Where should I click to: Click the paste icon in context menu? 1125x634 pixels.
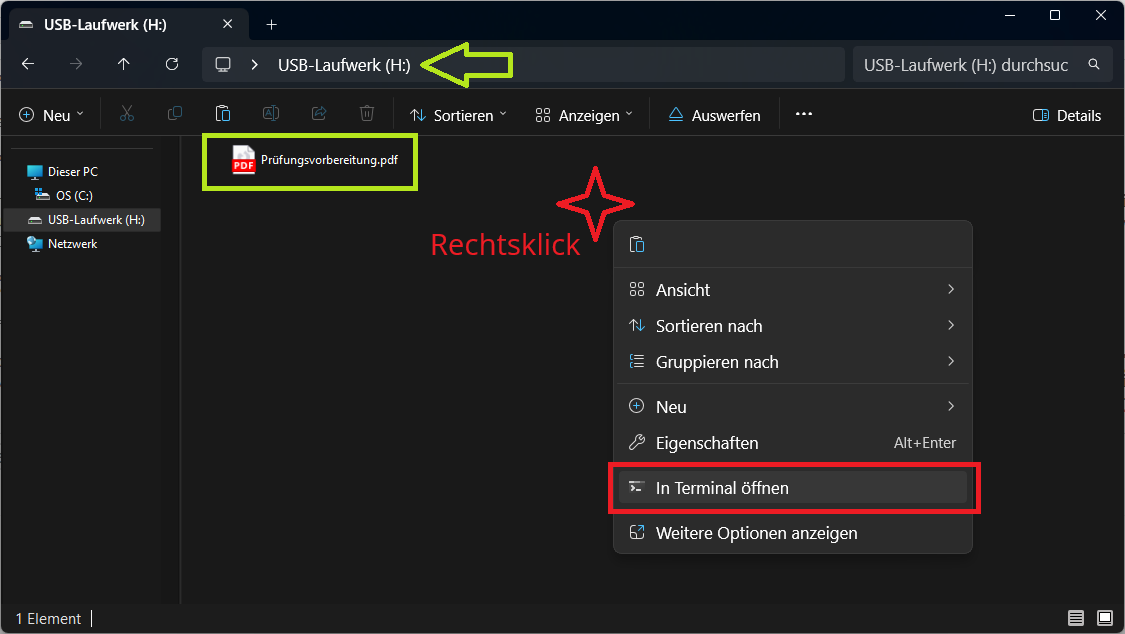click(x=637, y=245)
